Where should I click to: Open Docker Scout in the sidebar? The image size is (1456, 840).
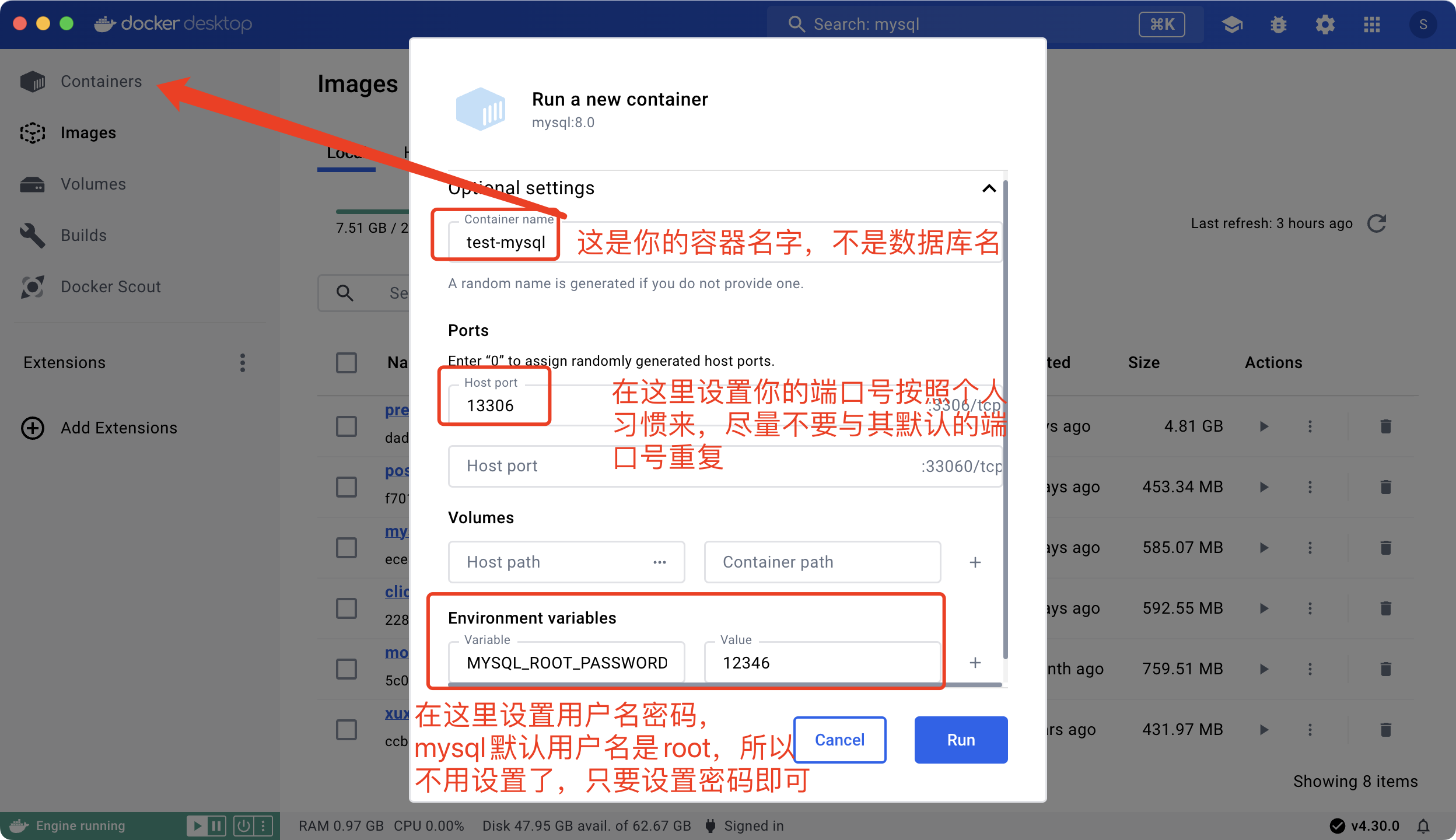pyautogui.click(x=110, y=286)
